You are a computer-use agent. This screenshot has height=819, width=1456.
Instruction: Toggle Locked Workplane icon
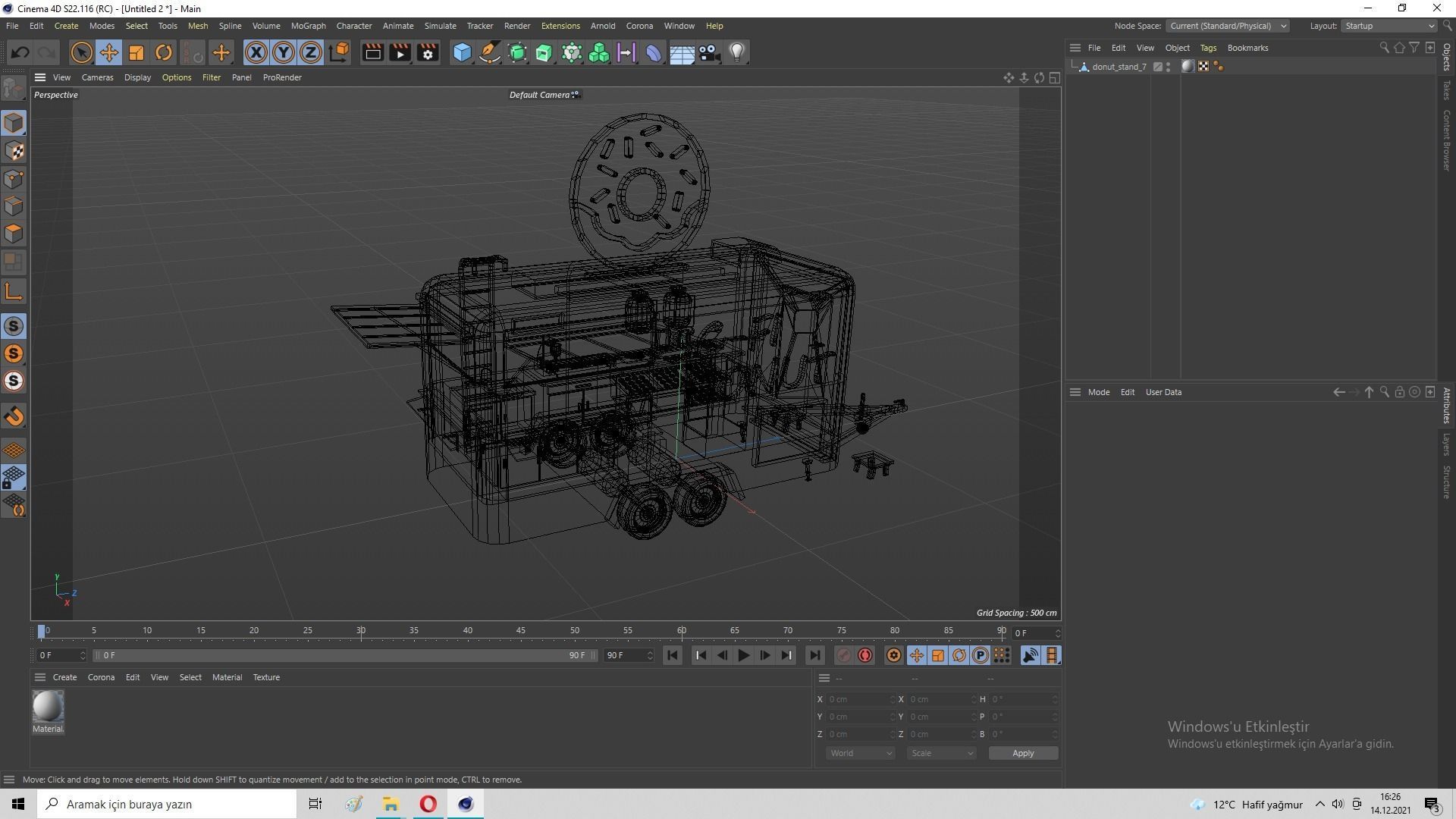point(14,478)
